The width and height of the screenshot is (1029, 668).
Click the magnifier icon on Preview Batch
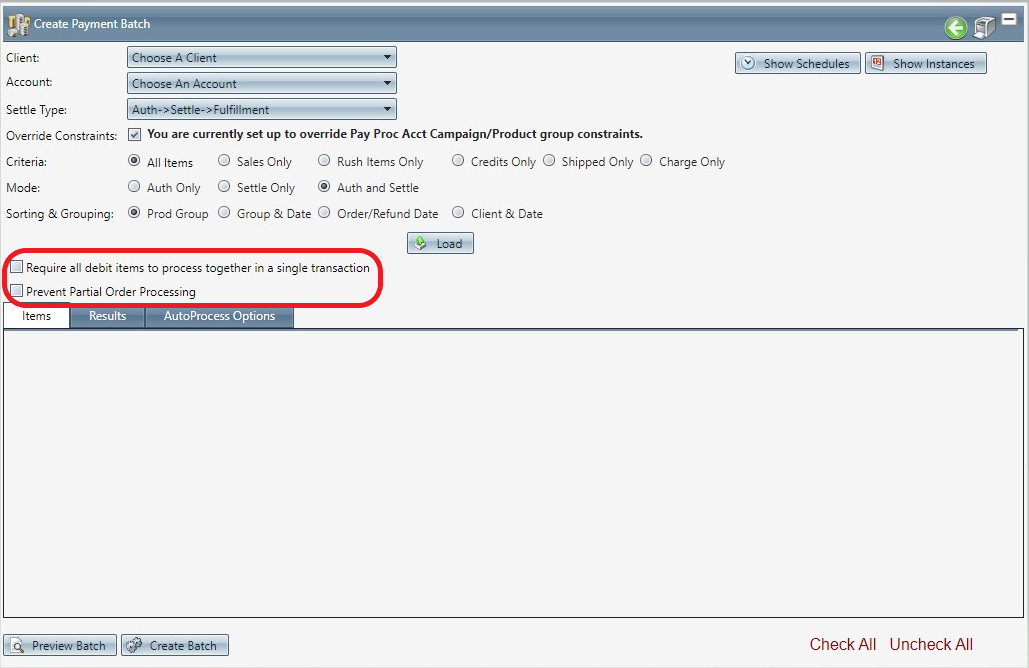point(17,646)
